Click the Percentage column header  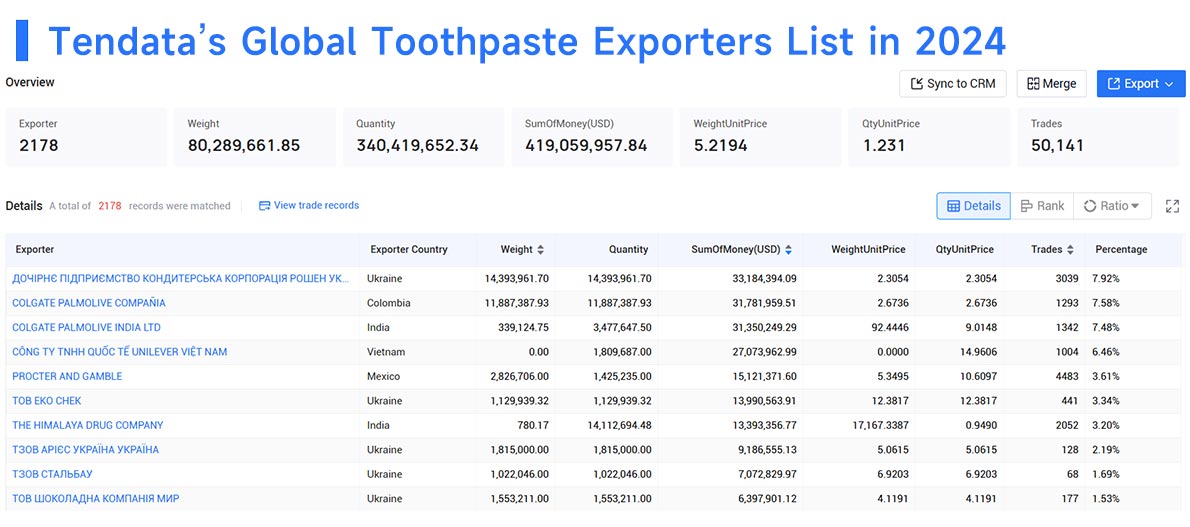tap(1121, 249)
